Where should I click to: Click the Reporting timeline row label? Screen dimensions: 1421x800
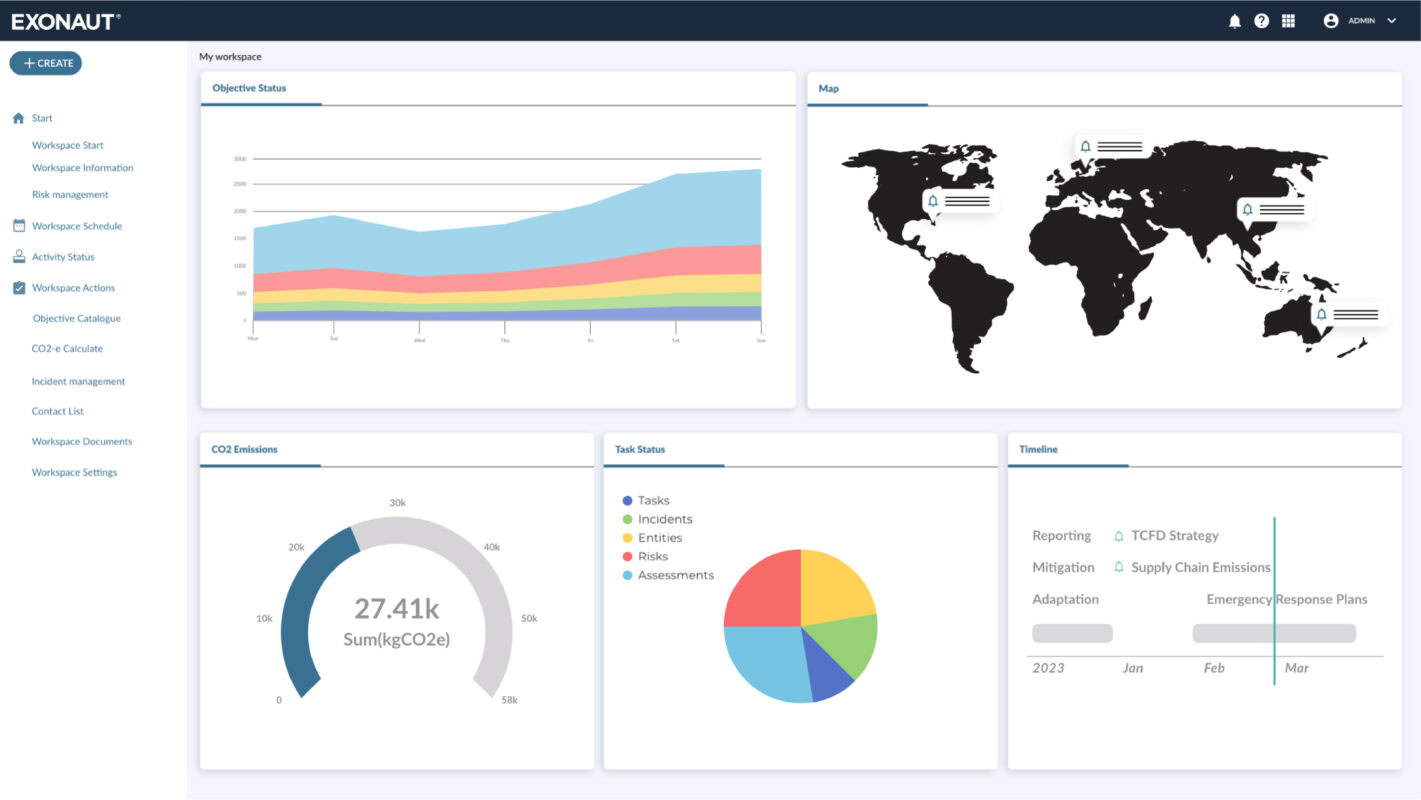click(1062, 536)
